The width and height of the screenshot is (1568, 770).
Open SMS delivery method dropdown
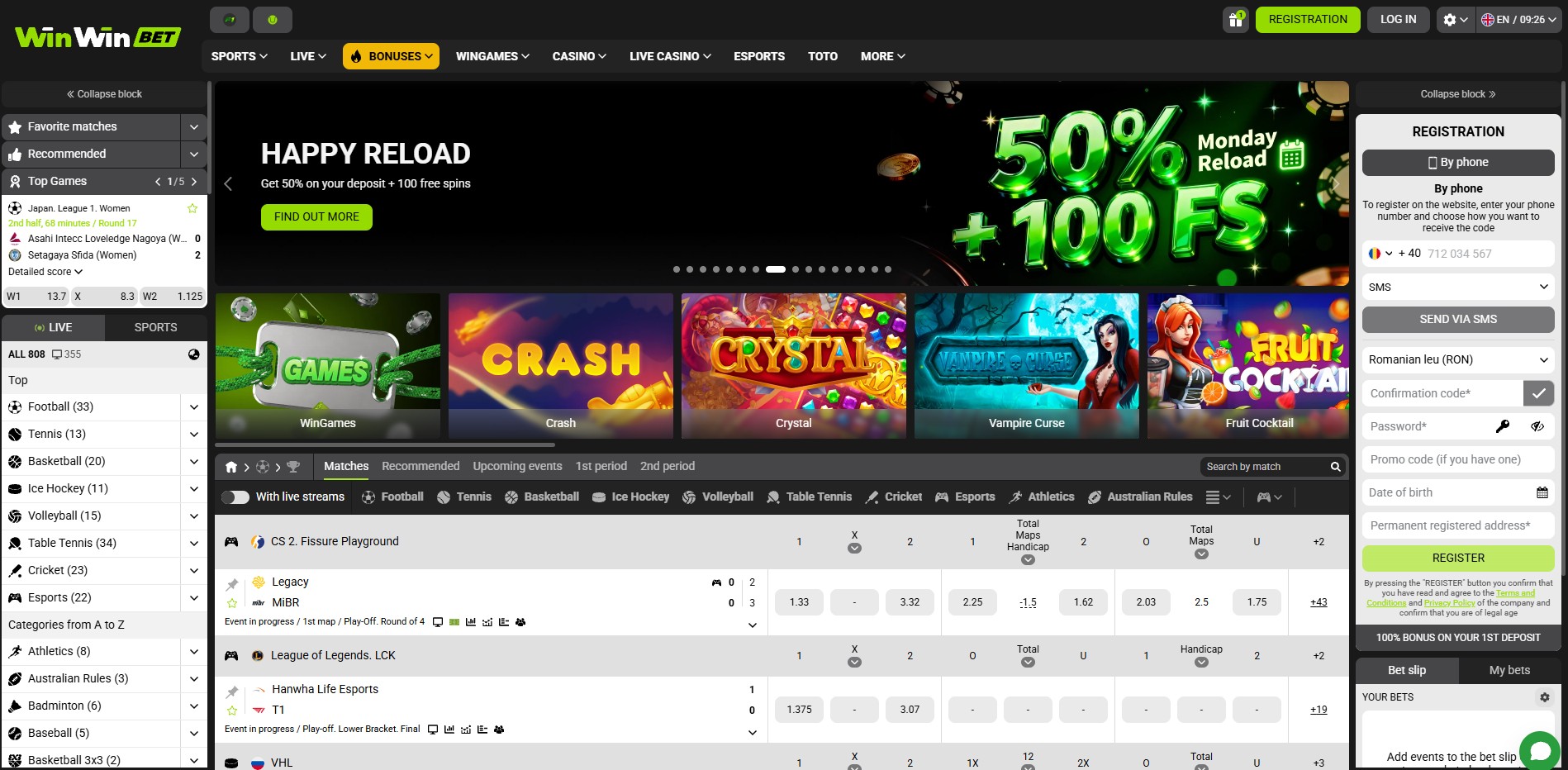click(1458, 287)
